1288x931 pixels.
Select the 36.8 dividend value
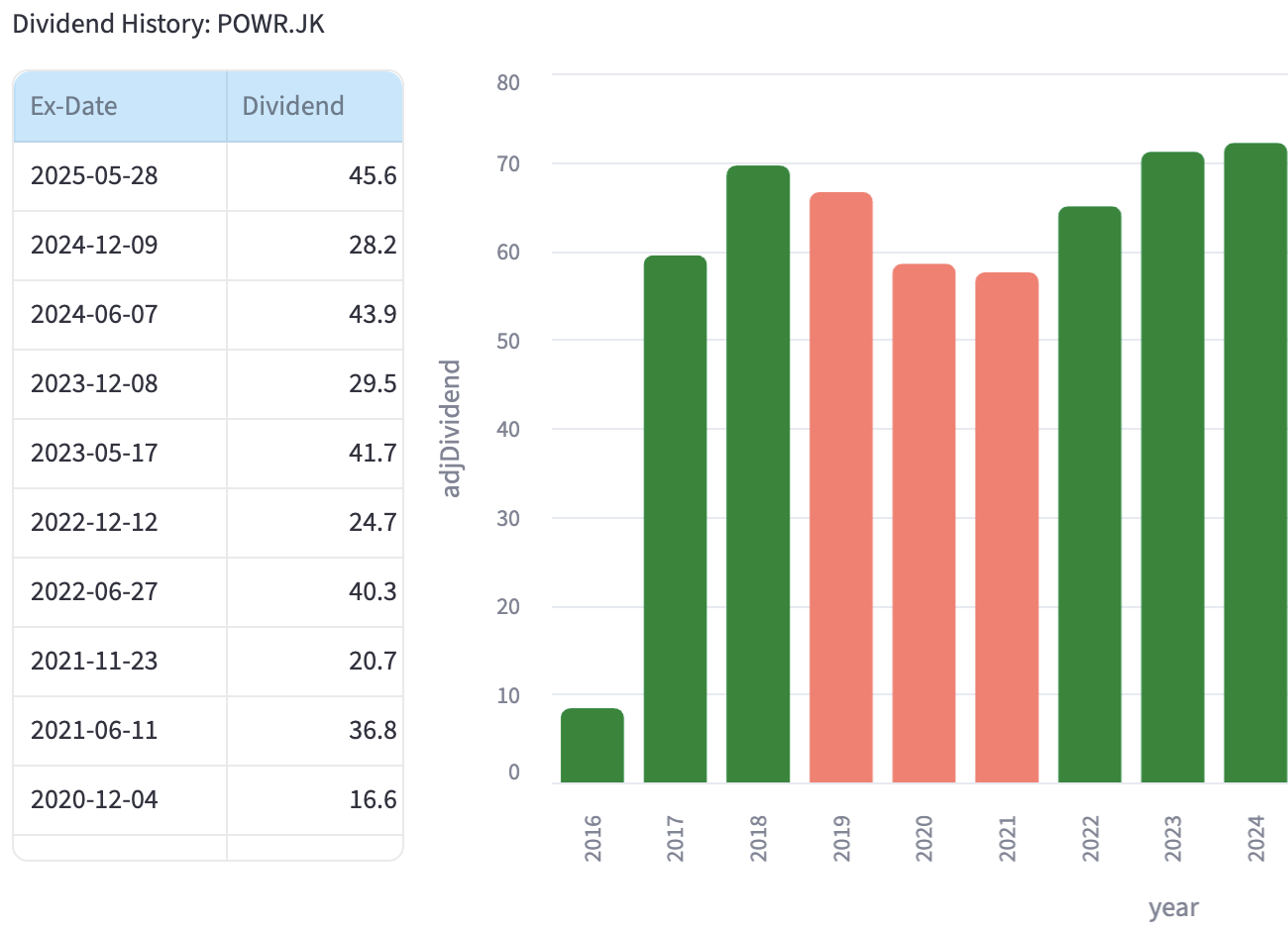(x=315, y=731)
